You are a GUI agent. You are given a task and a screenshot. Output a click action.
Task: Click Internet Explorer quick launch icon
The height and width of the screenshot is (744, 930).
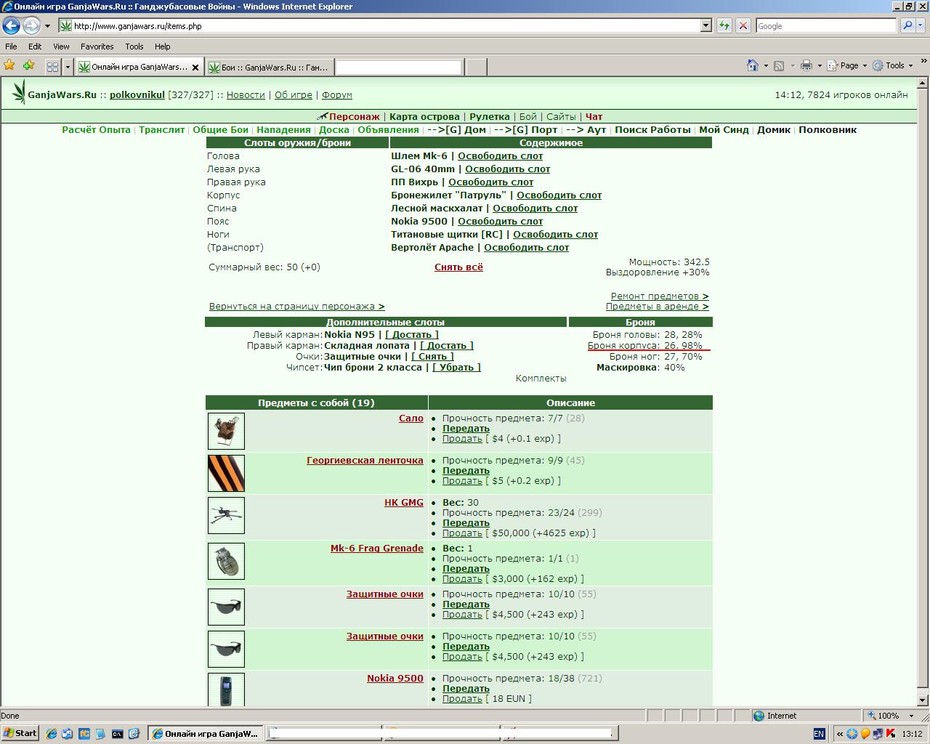52,734
